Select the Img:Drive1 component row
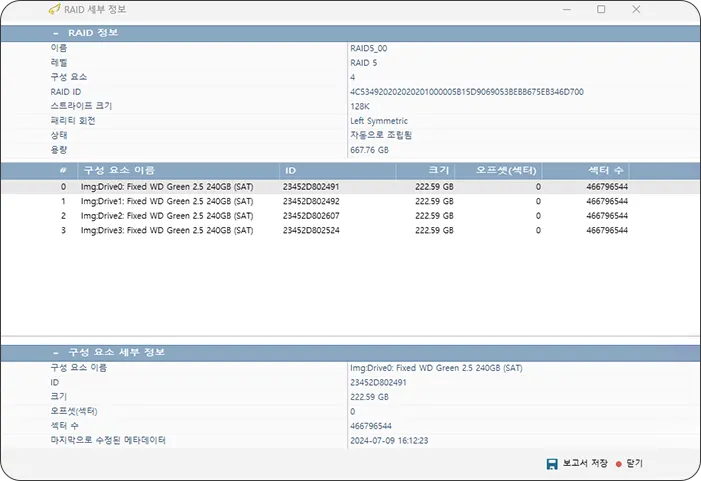Image resolution: width=701 pixels, height=481 pixels. (x=167, y=201)
